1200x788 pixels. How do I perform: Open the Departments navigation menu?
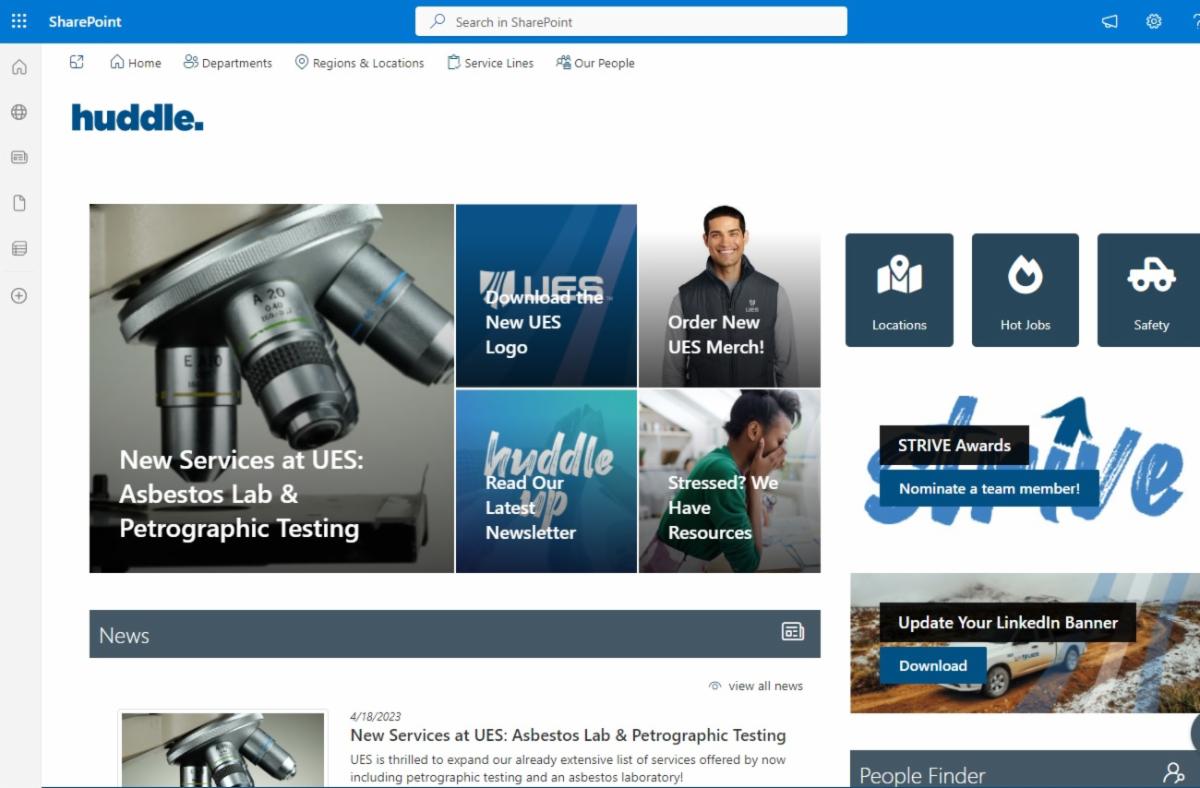pyautogui.click(x=228, y=63)
